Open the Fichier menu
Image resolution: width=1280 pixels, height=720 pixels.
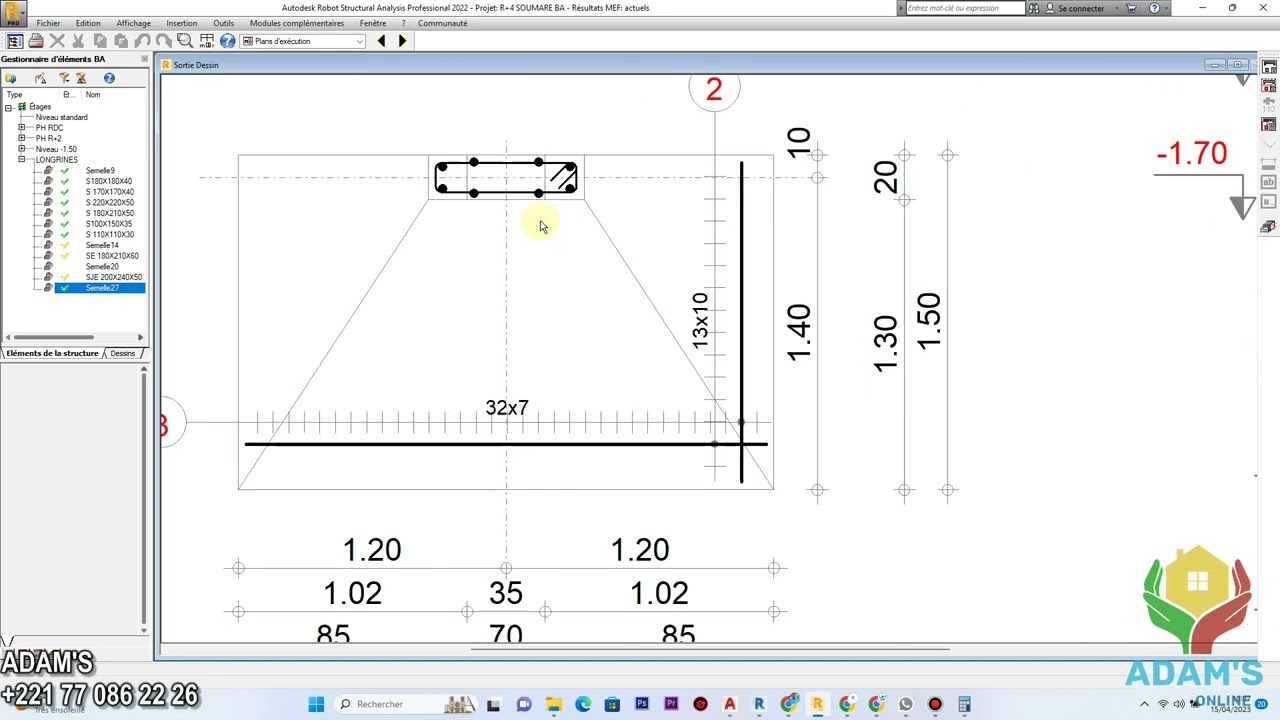(x=48, y=23)
